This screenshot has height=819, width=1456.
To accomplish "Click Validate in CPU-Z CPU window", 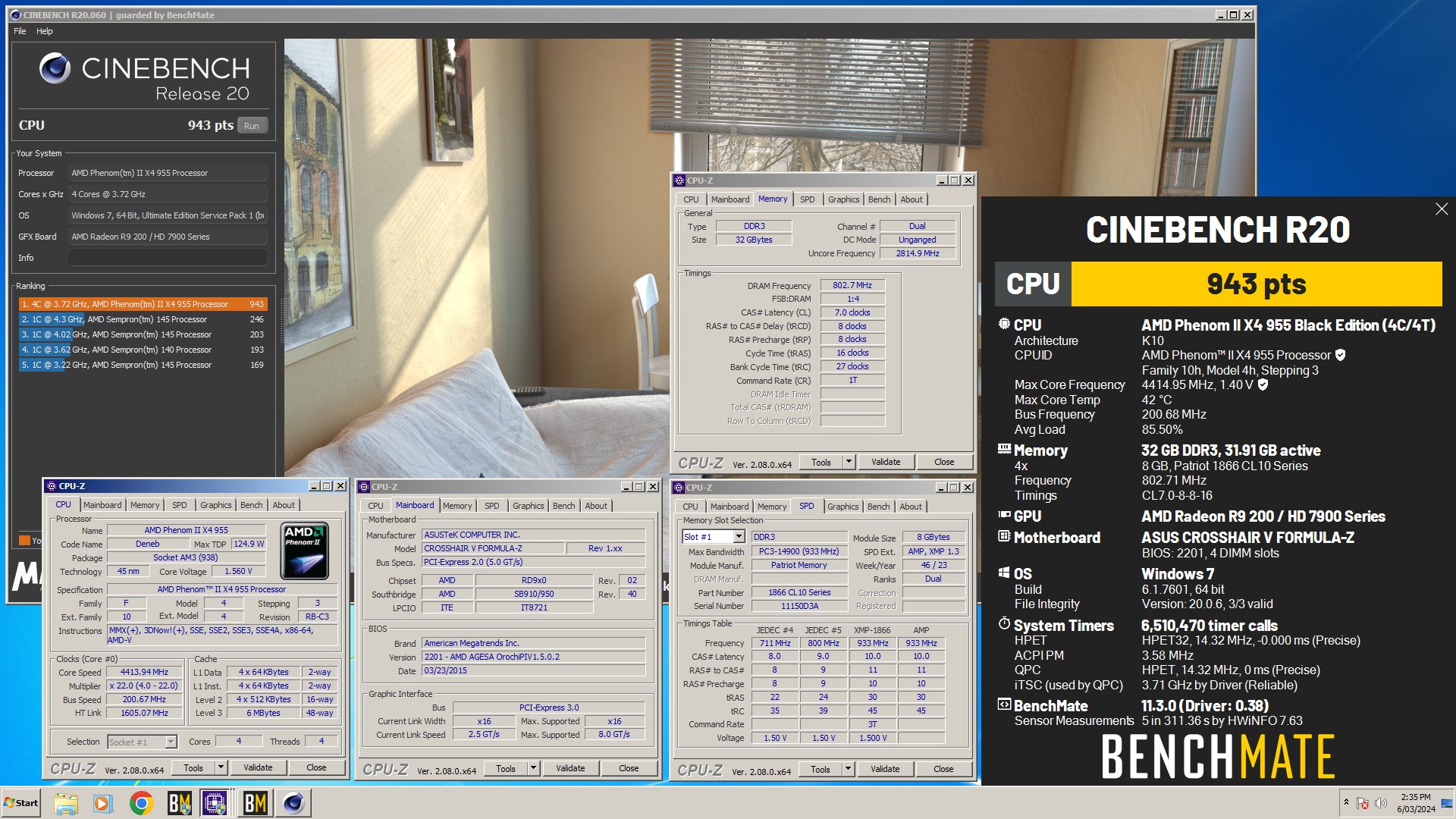I will pyautogui.click(x=258, y=767).
